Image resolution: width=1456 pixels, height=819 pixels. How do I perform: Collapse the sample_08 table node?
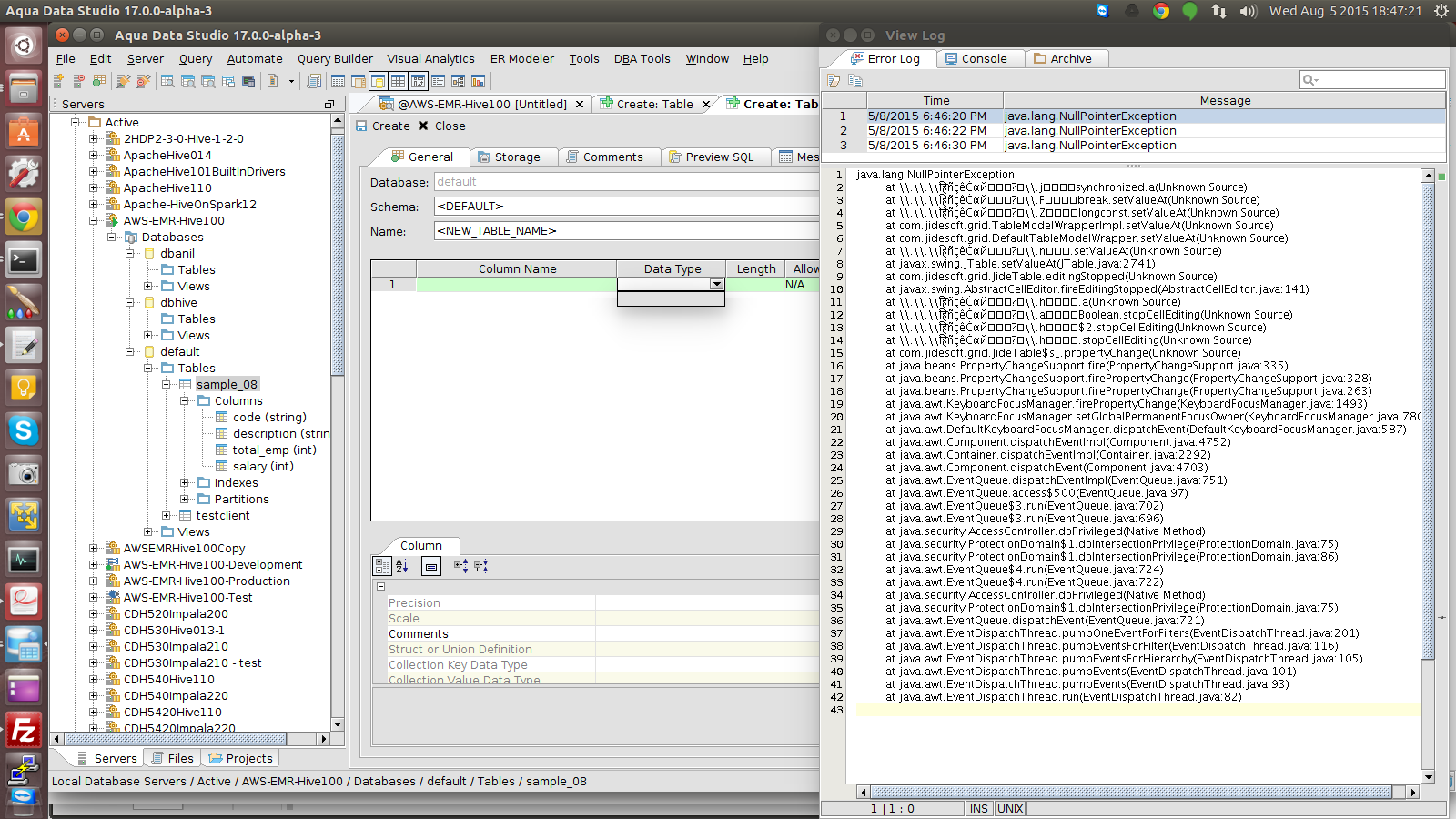click(x=167, y=385)
